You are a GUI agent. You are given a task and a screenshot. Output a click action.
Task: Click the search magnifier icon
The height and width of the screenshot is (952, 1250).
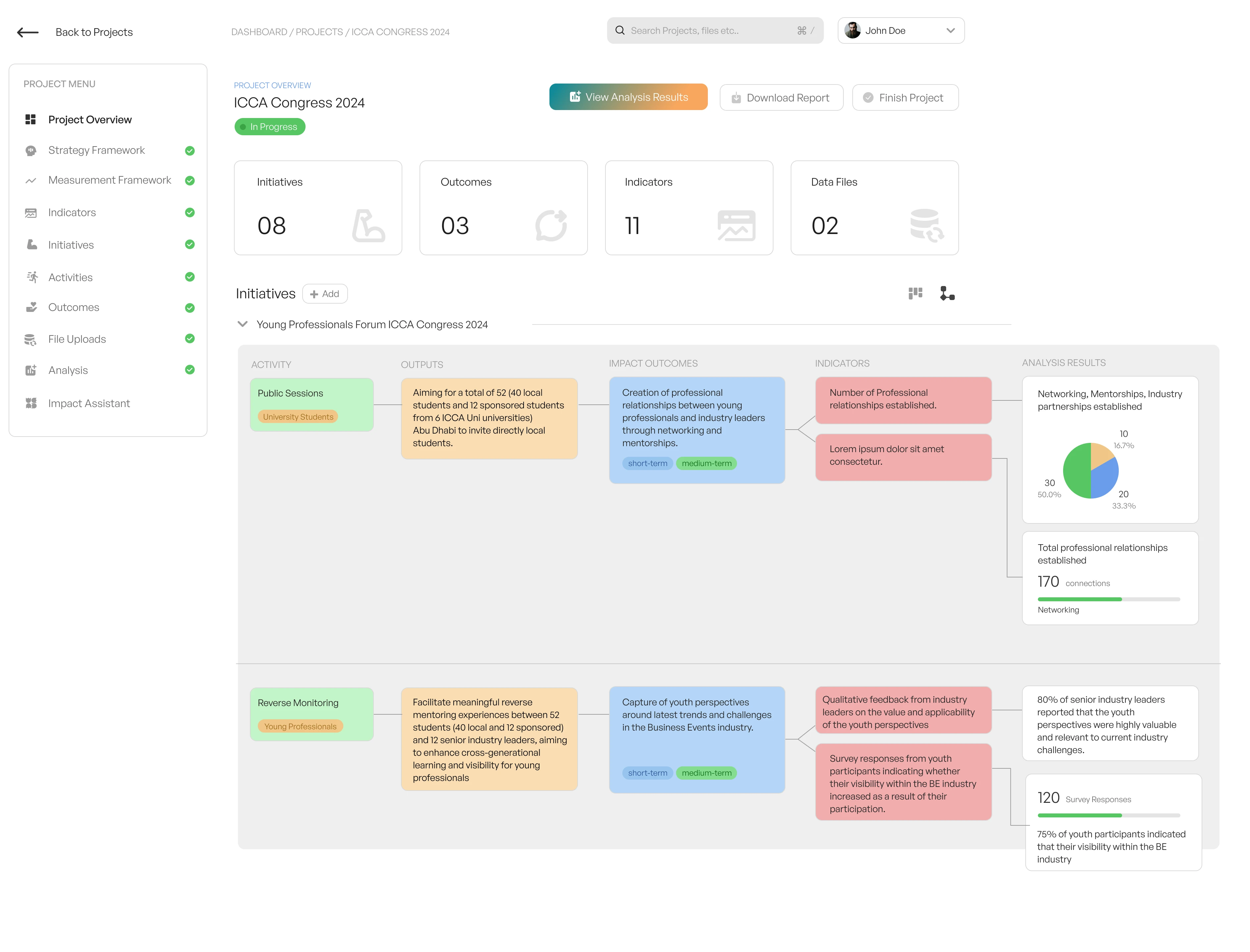click(x=620, y=30)
